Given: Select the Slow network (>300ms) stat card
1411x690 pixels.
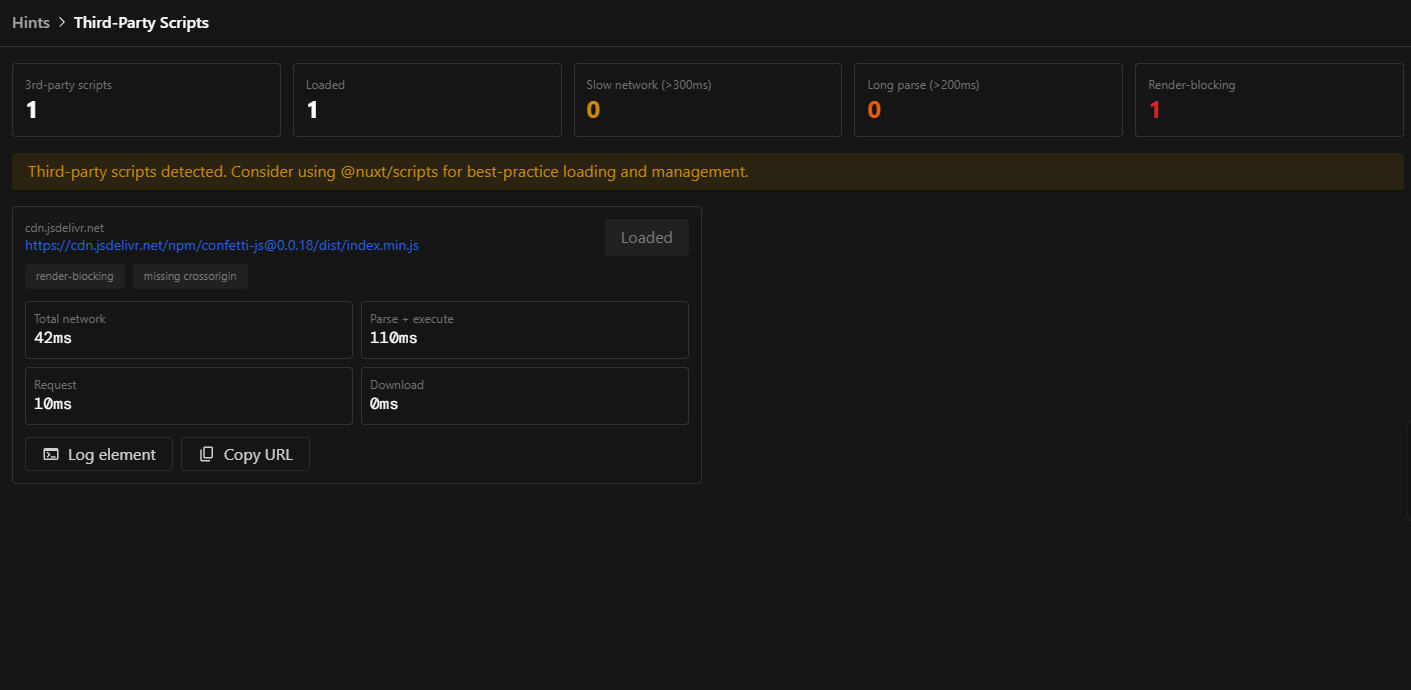Looking at the screenshot, I should tap(708, 100).
